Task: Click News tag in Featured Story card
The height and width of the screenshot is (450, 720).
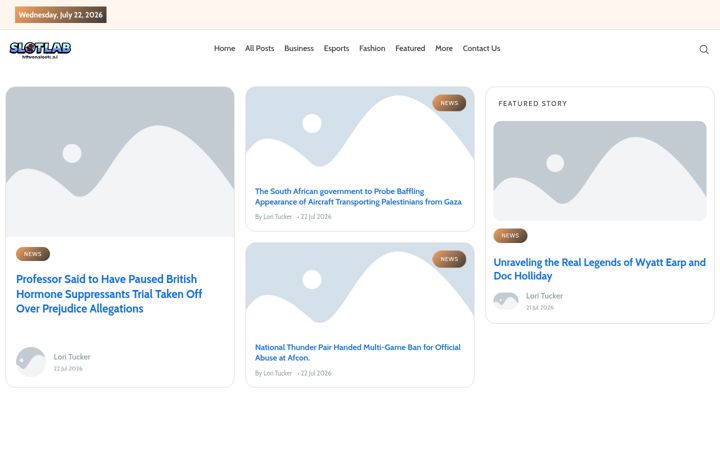Action: [x=510, y=236]
